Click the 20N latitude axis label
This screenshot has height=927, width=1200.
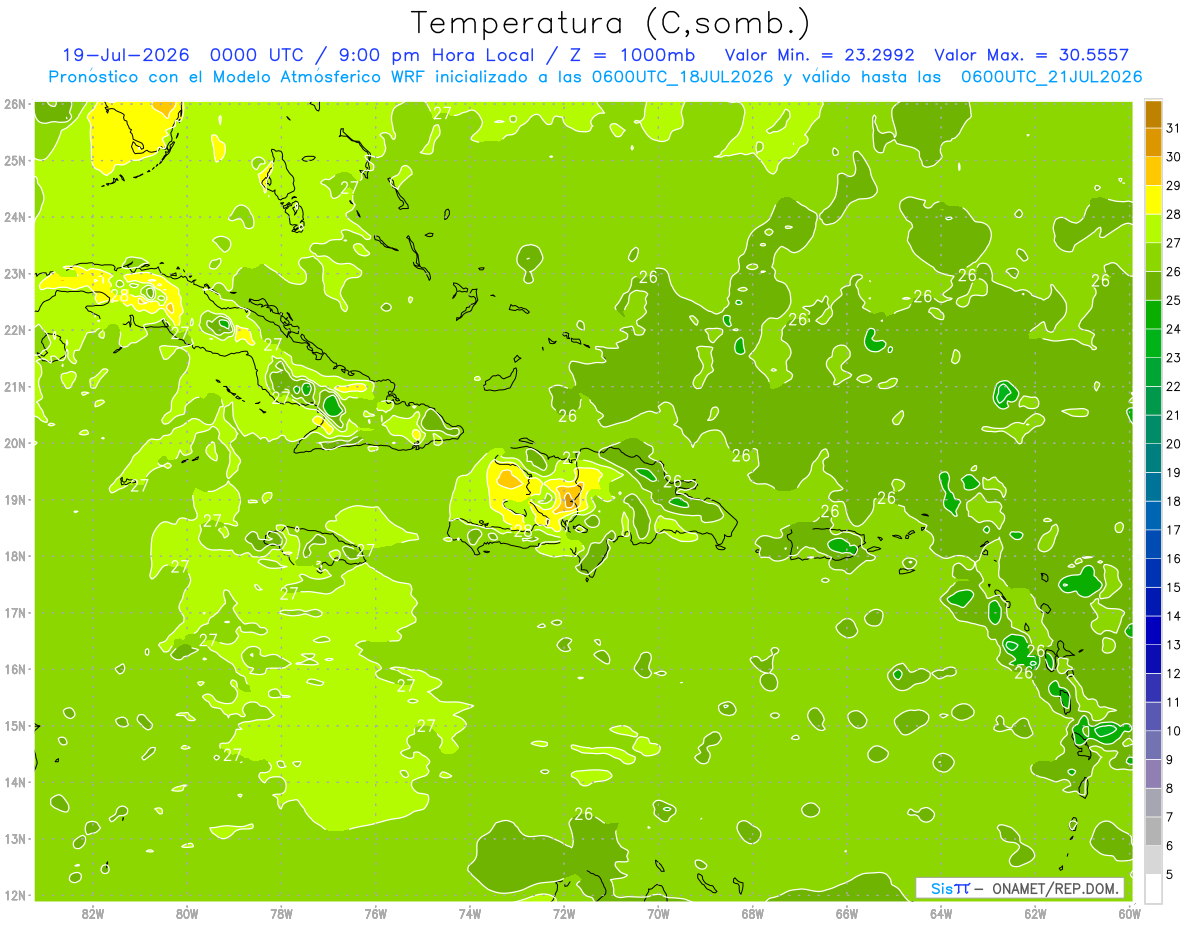(14, 443)
